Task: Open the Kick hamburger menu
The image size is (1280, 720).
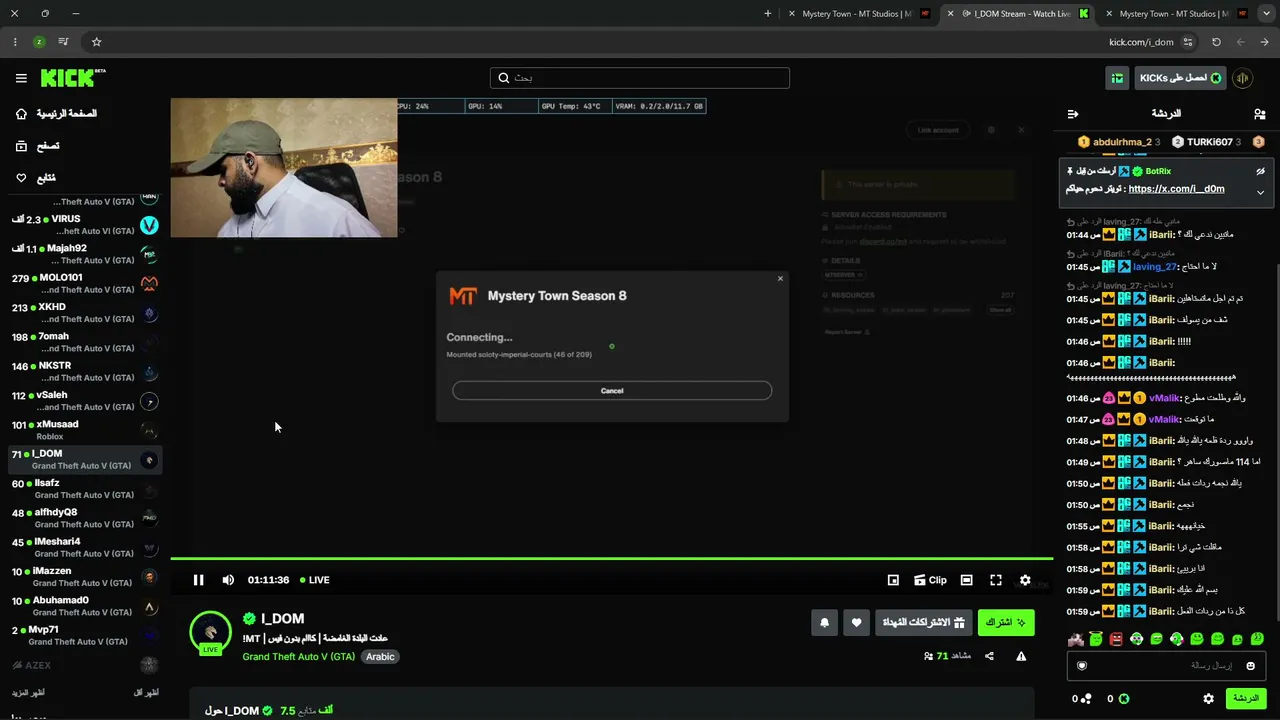Action: [21, 78]
